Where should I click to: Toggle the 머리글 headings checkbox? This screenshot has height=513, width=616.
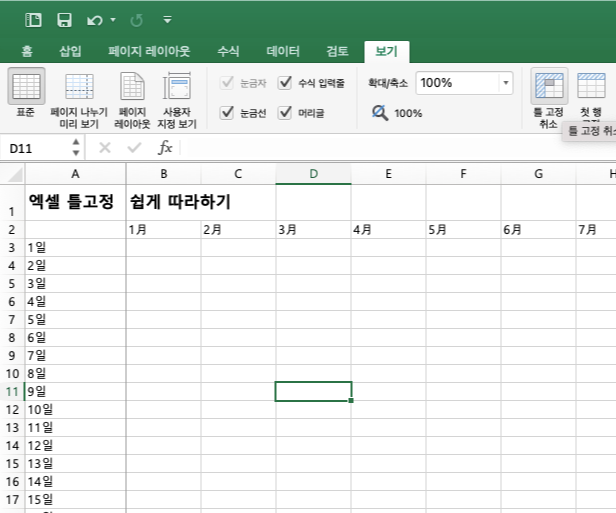pos(285,113)
